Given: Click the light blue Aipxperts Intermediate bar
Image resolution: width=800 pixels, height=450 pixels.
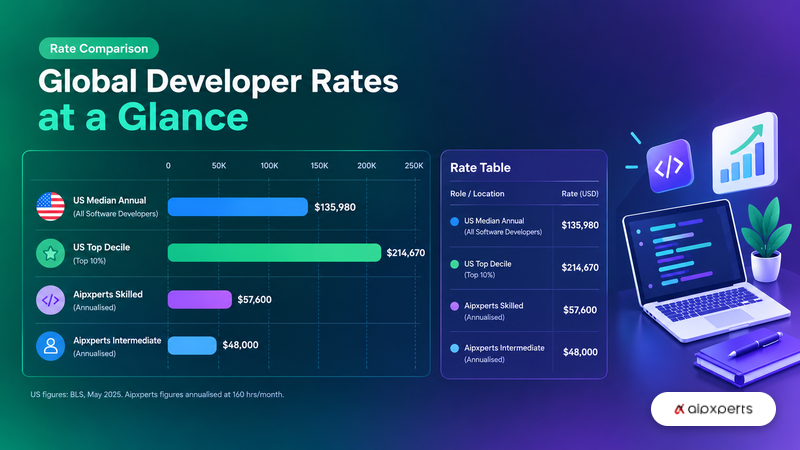Looking at the screenshot, I should [192, 345].
